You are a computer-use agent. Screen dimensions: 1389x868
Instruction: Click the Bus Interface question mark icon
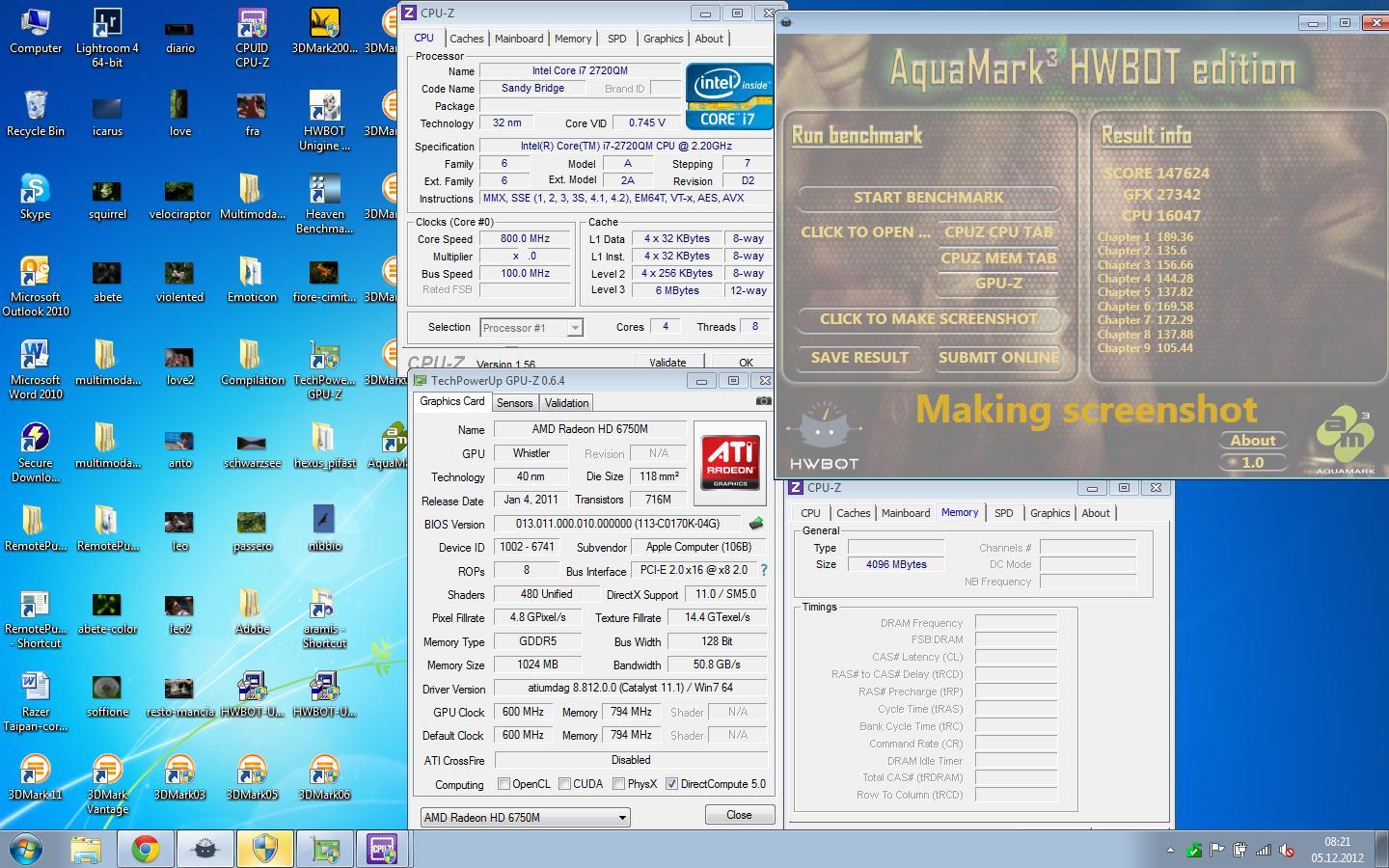click(764, 570)
